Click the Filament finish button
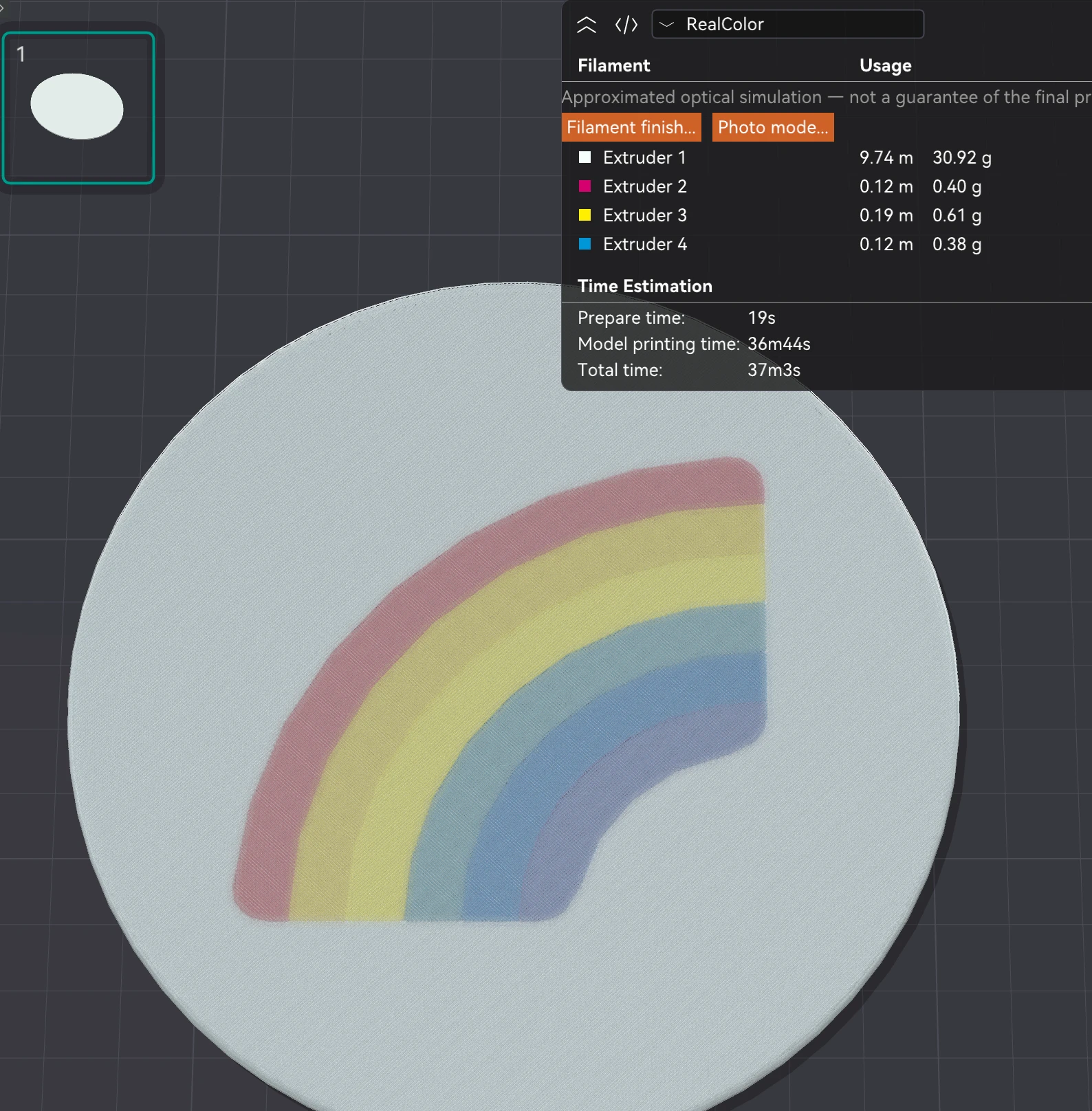 point(631,127)
